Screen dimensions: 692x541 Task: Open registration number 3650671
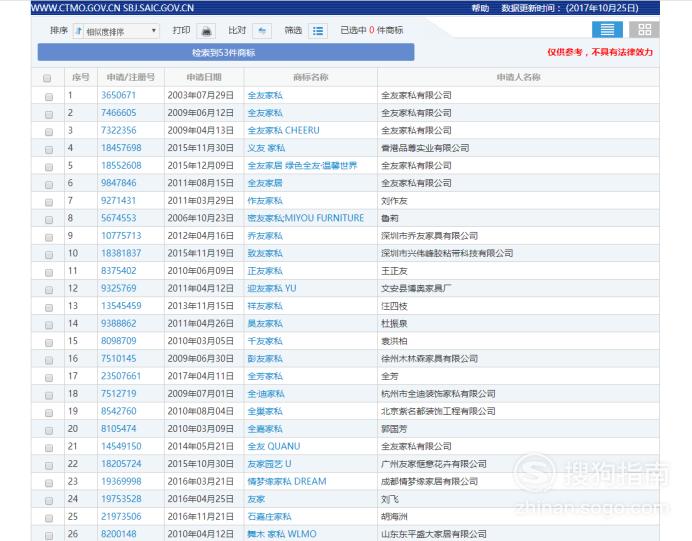(x=118, y=95)
